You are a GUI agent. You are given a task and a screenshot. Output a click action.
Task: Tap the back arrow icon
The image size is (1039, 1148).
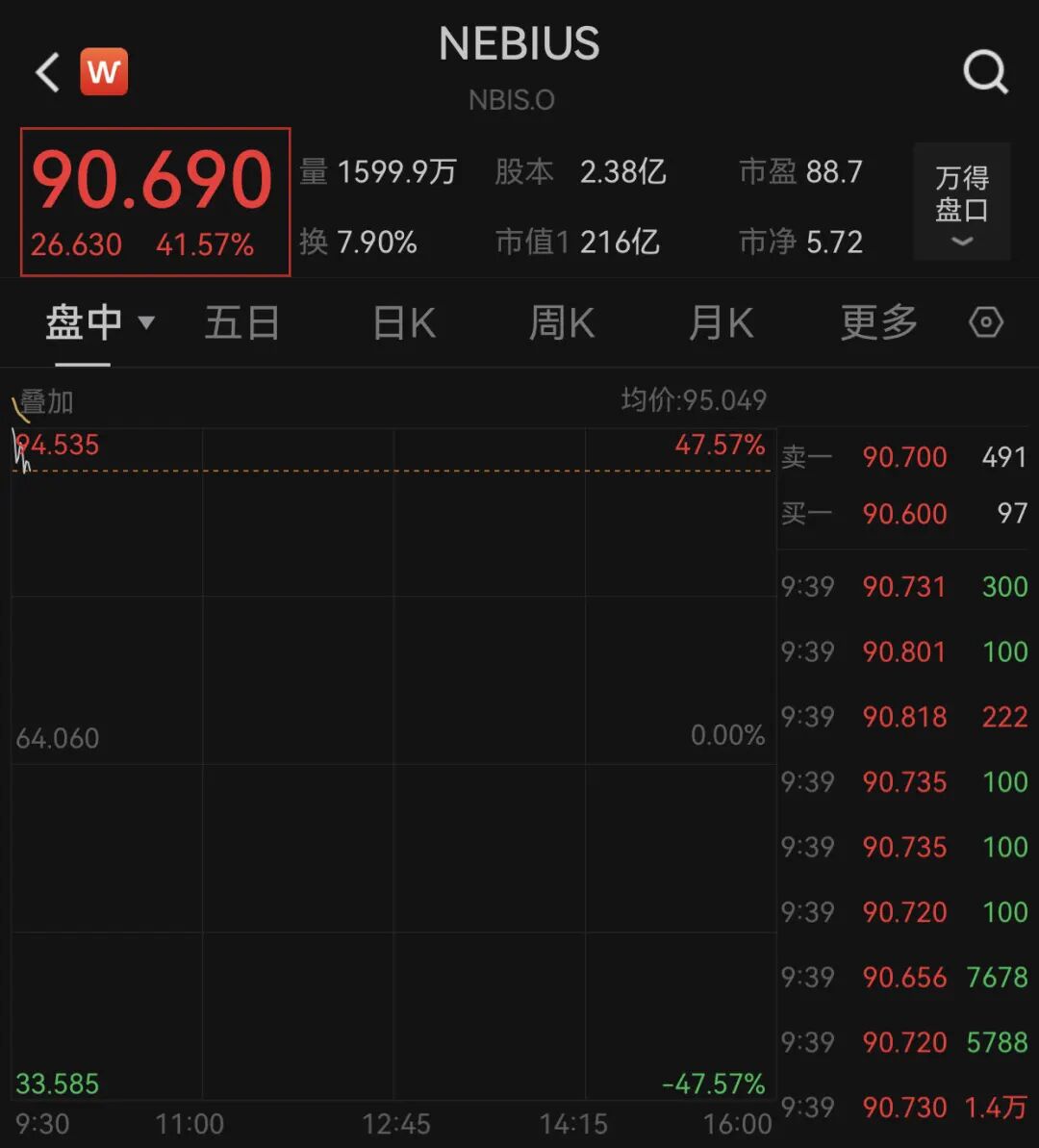click(47, 72)
